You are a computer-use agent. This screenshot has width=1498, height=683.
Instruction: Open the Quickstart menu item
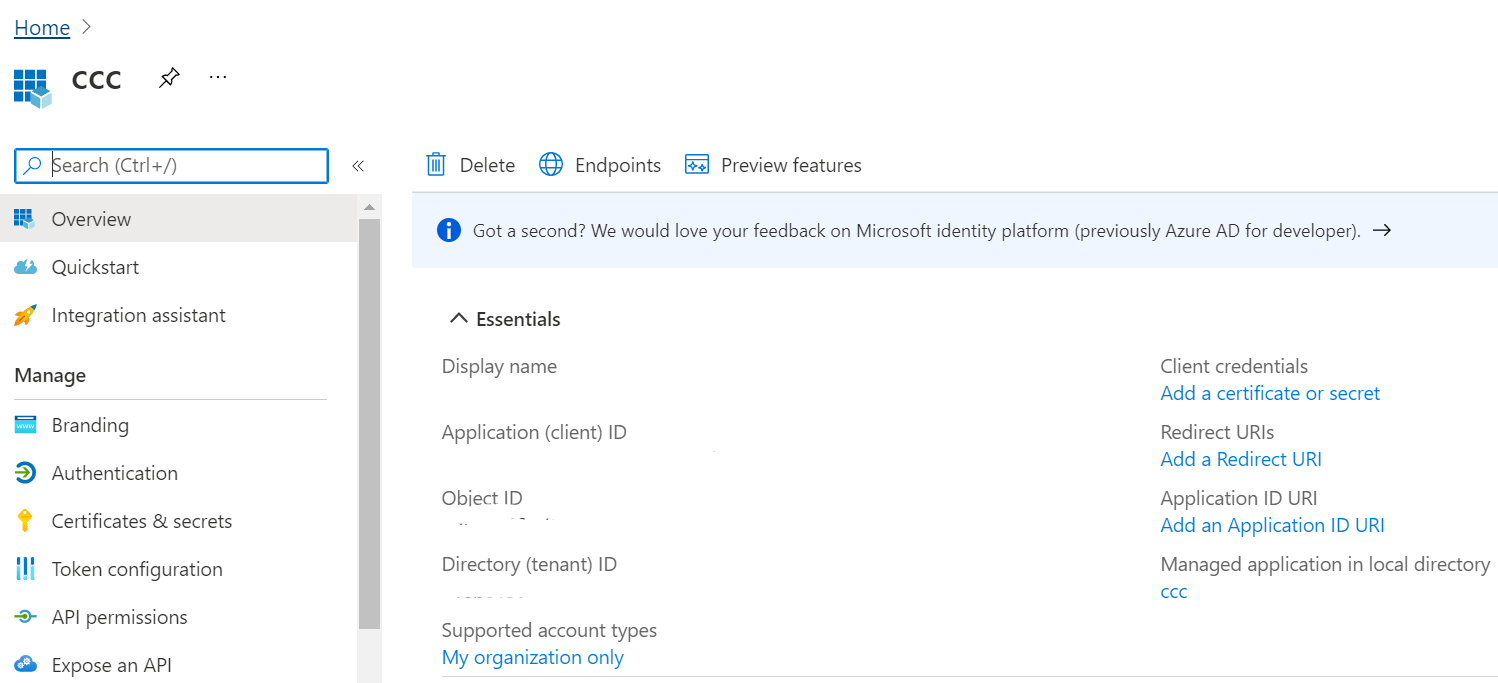click(178, 267)
